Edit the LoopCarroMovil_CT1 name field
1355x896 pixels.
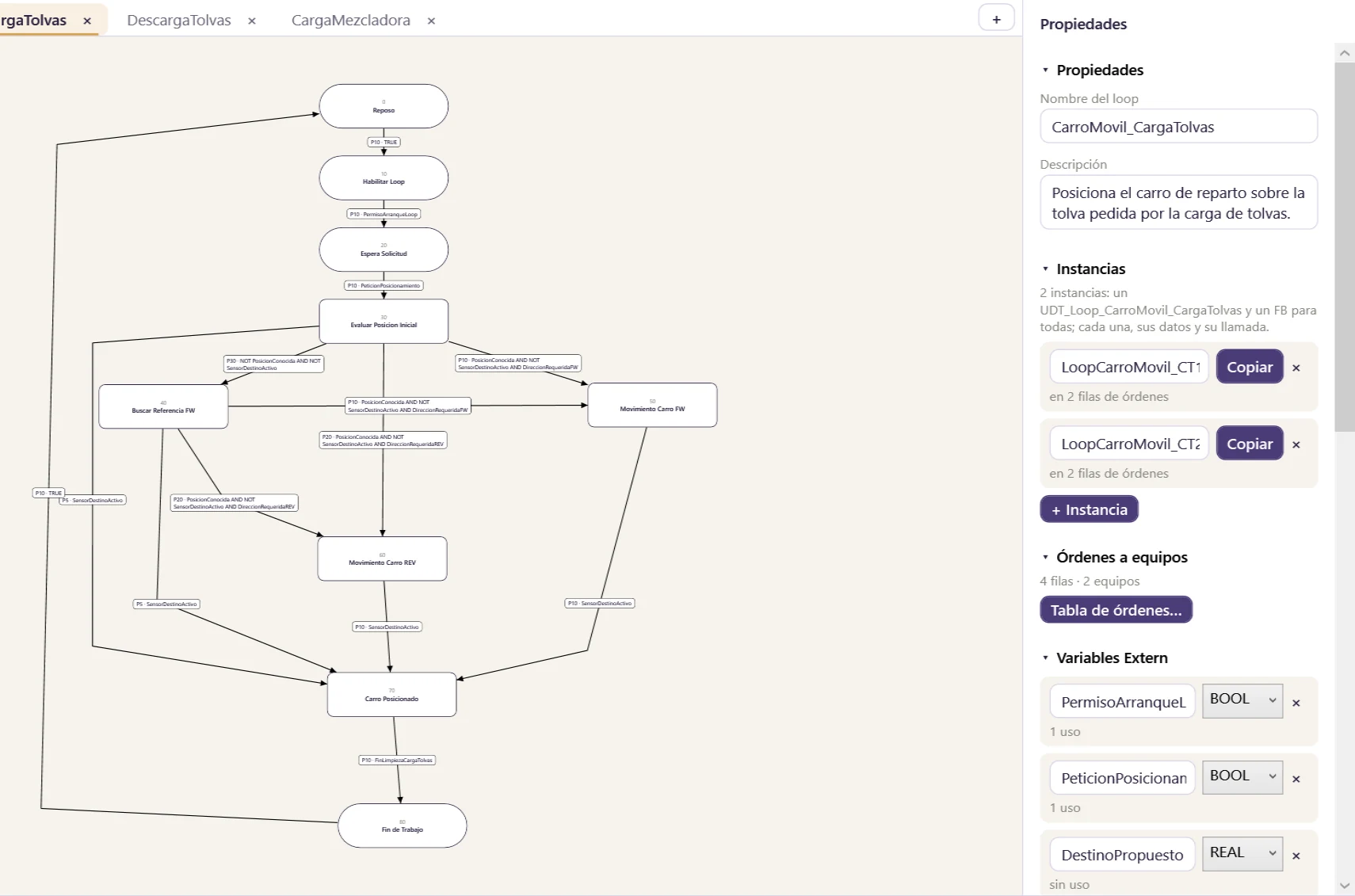1130,367
